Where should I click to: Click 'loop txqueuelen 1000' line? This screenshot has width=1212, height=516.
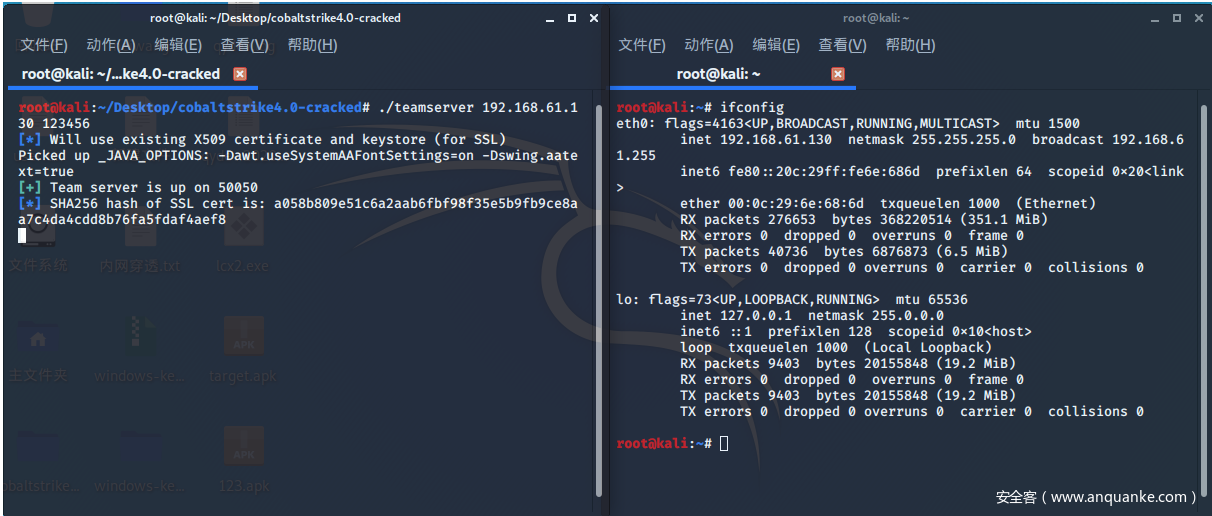coord(836,347)
